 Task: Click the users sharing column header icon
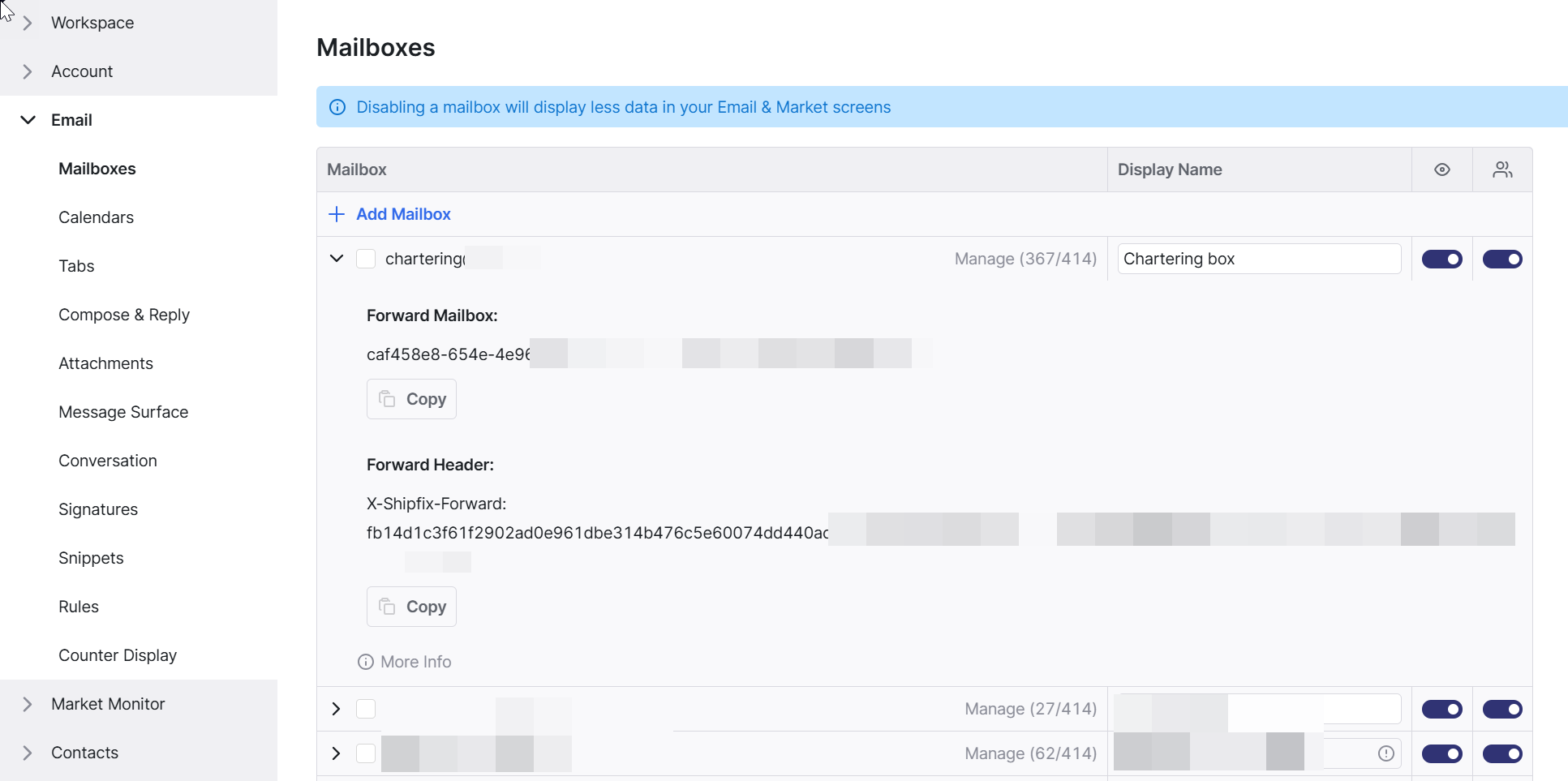(1502, 170)
